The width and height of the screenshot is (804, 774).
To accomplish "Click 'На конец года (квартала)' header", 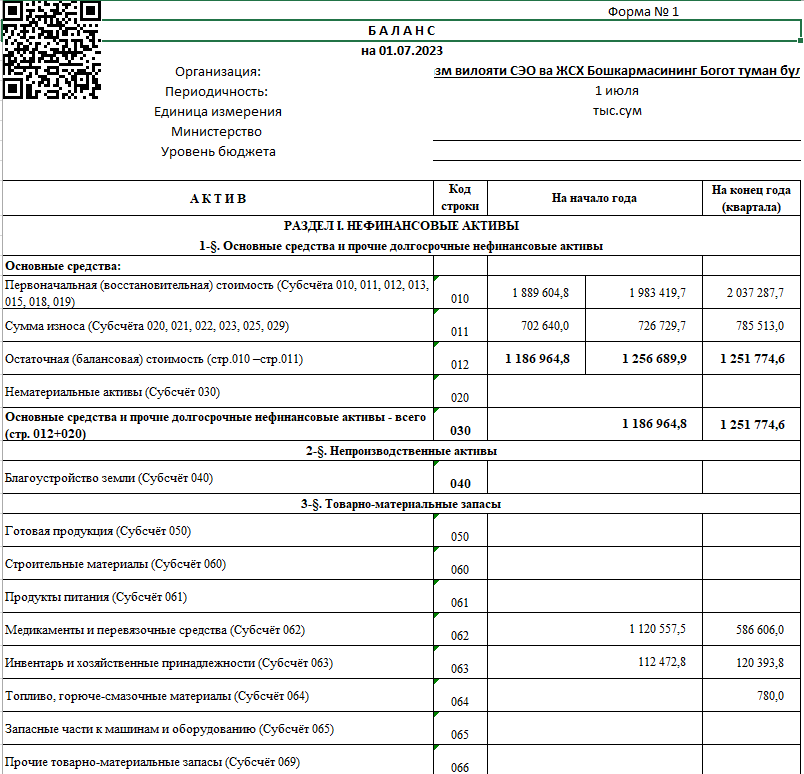I will click(751, 198).
